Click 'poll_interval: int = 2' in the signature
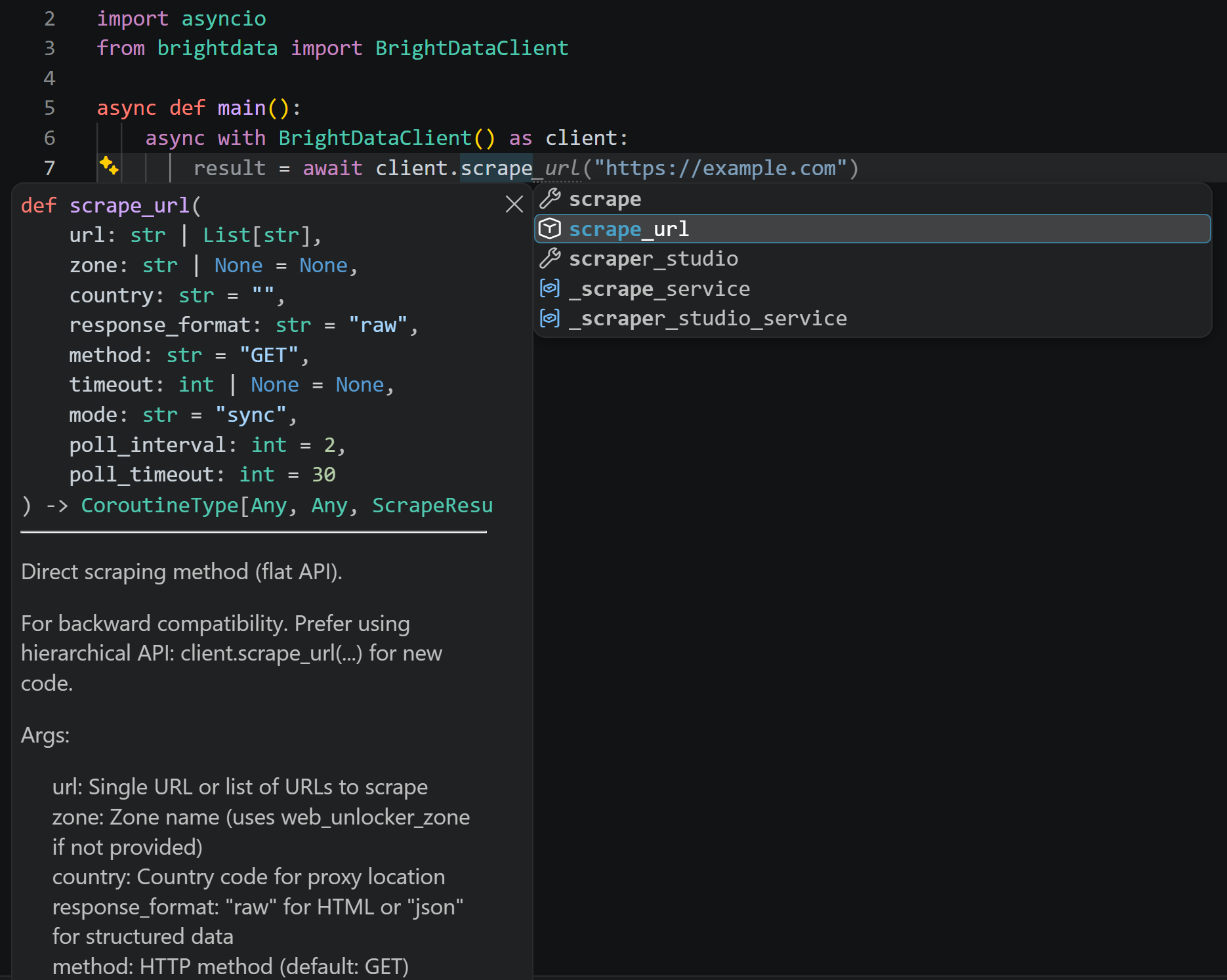The height and width of the screenshot is (980, 1227). click(207, 445)
